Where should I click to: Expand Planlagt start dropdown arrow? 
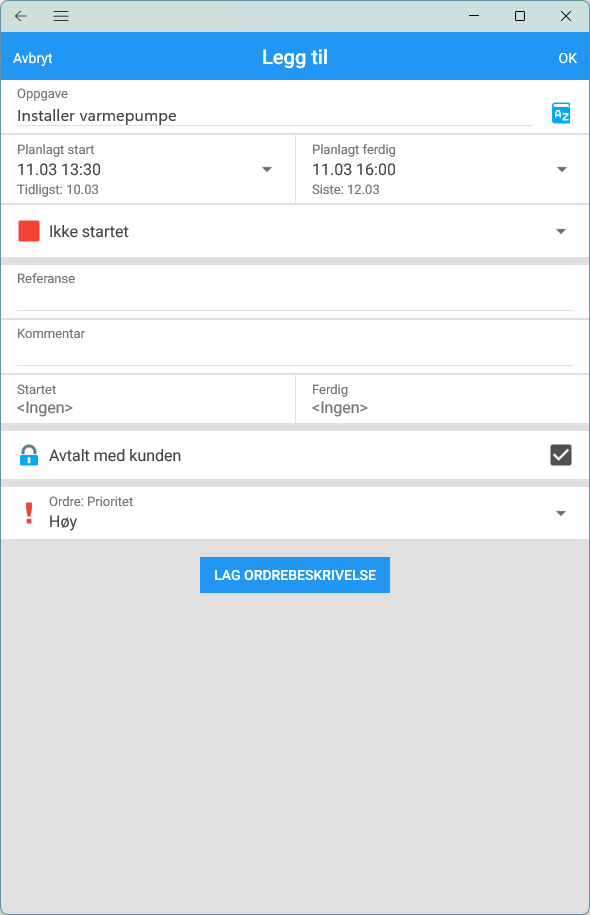pos(267,170)
